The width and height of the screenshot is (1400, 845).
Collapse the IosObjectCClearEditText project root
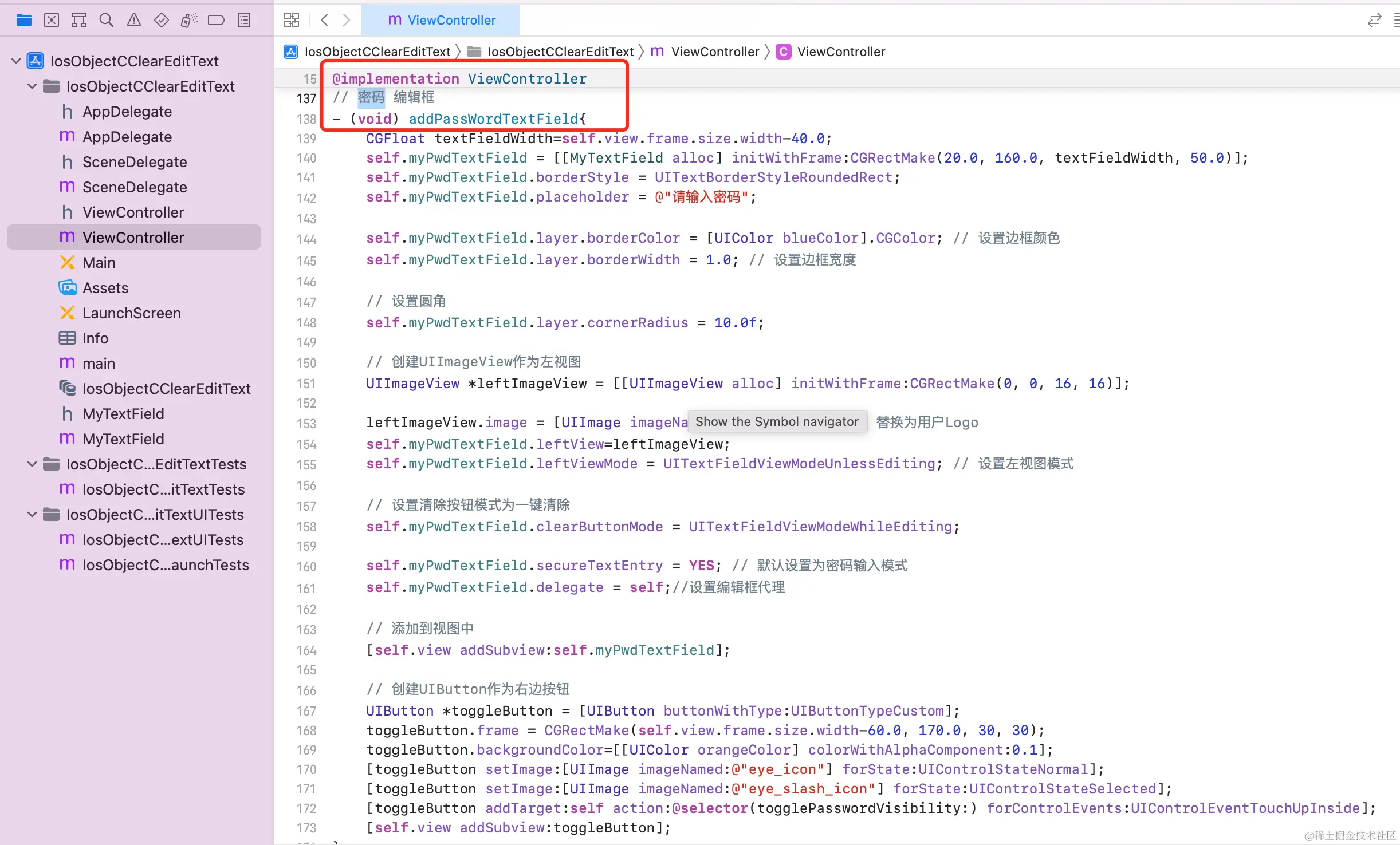(x=16, y=61)
